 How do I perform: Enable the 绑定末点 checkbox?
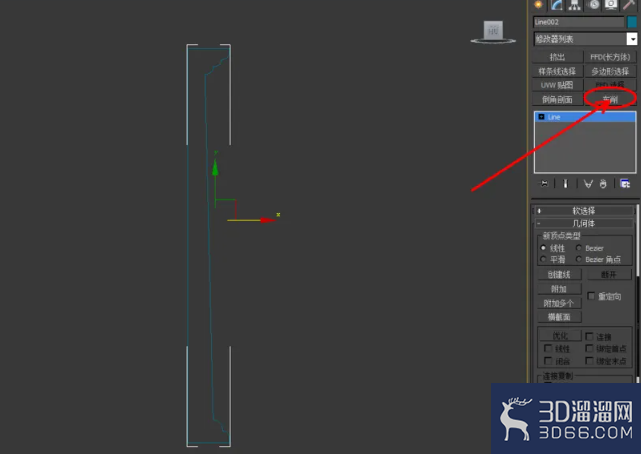point(589,361)
